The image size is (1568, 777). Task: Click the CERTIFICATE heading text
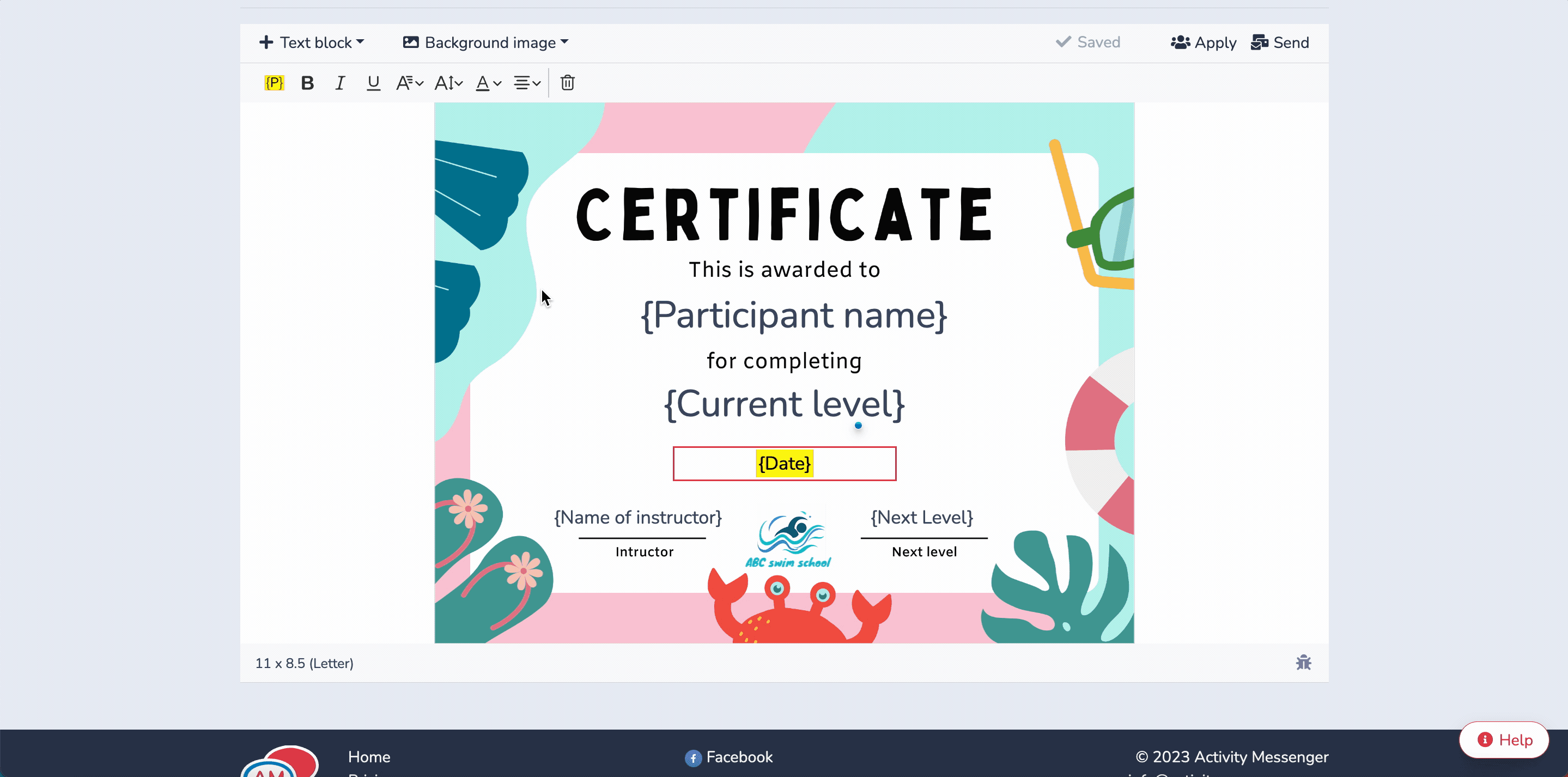click(785, 214)
